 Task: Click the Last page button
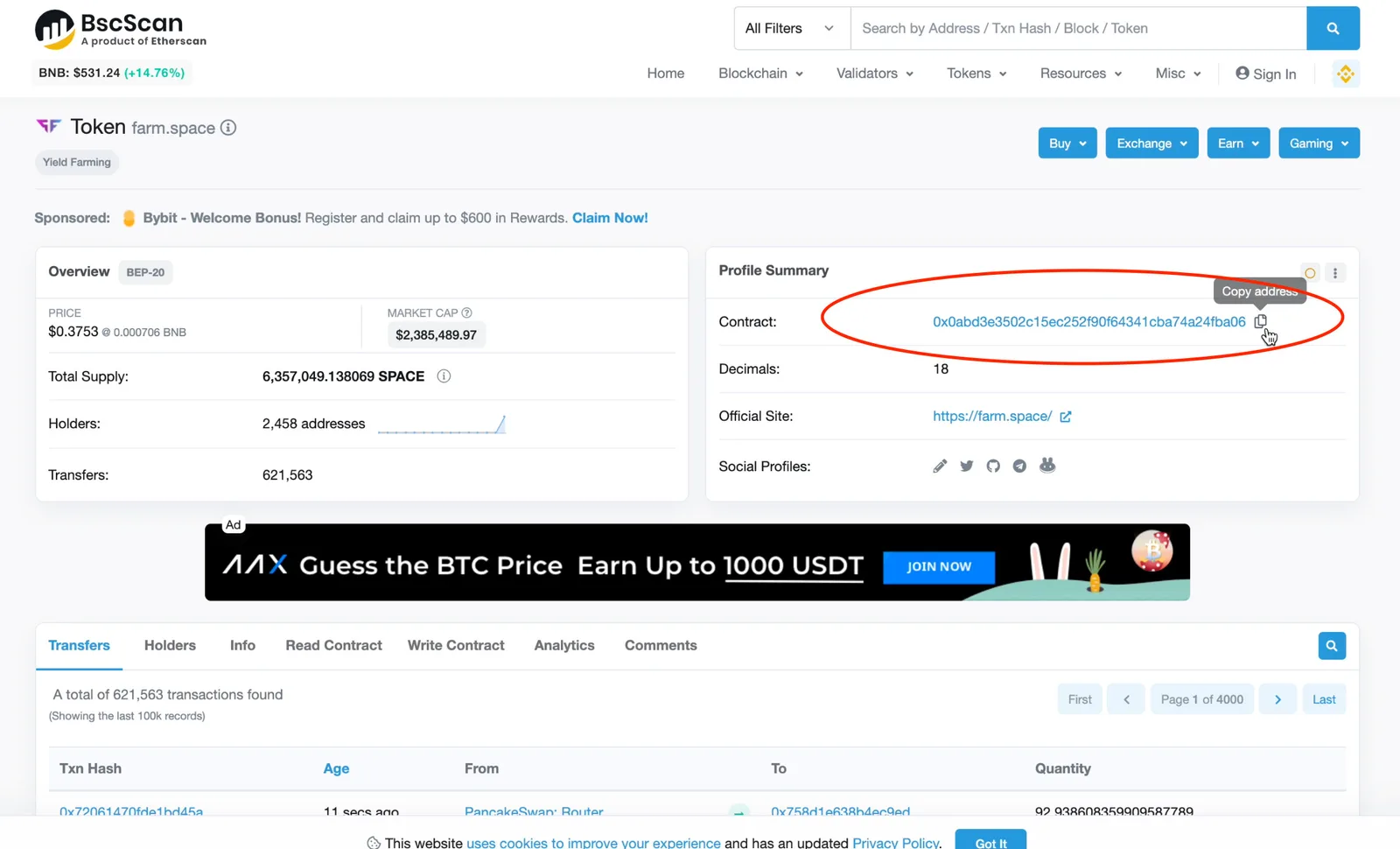point(1324,699)
